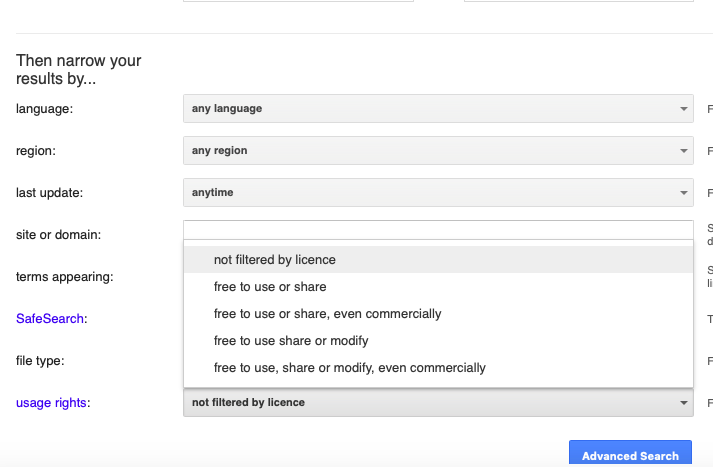Choose the 'free to use or share' option
The image size is (713, 467).
tap(270, 287)
